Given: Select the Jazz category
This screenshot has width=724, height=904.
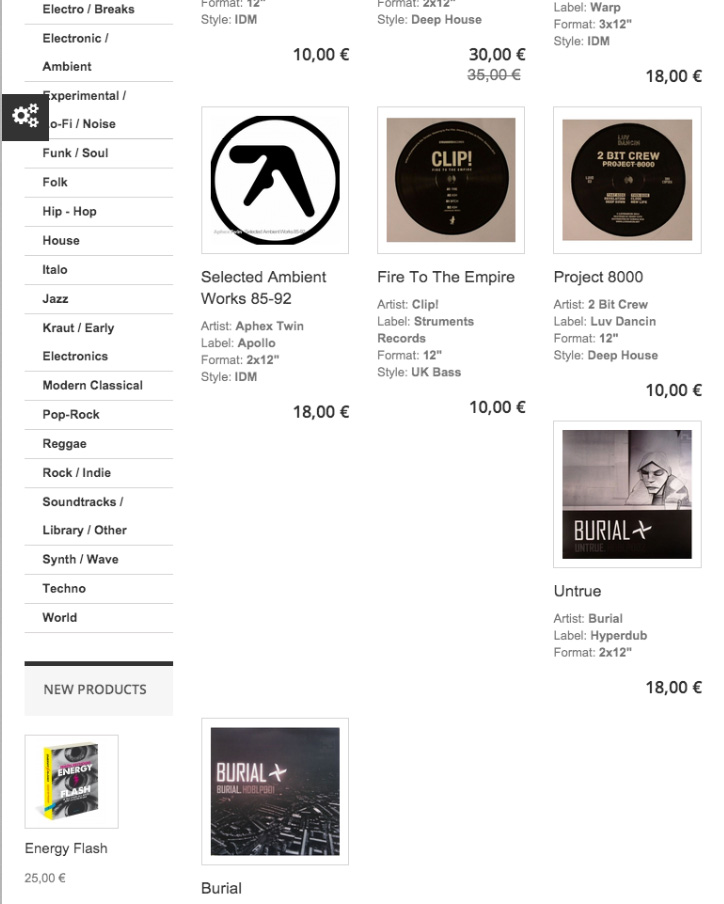Looking at the screenshot, I should point(99,299).
